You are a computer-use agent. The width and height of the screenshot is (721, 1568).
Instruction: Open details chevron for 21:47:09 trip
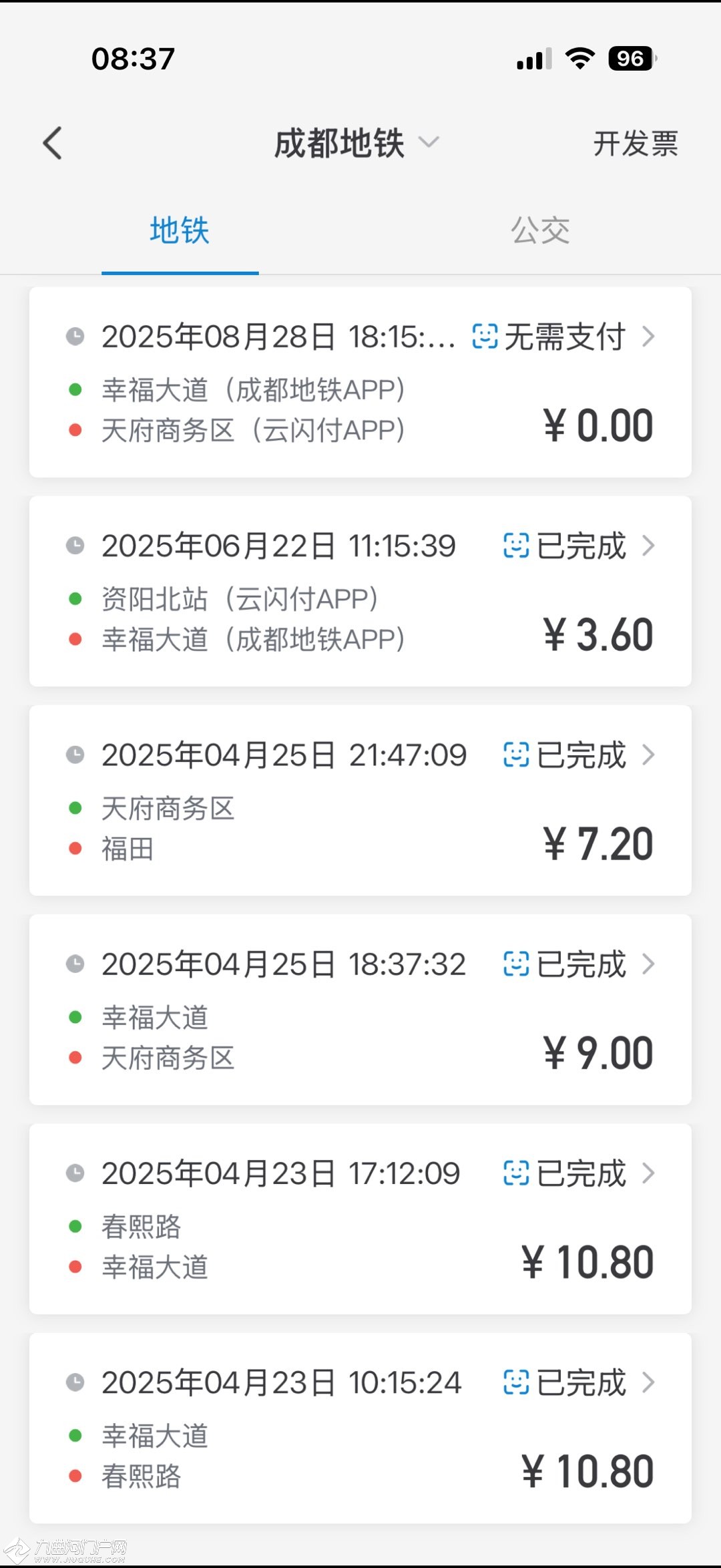[x=648, y=755]
